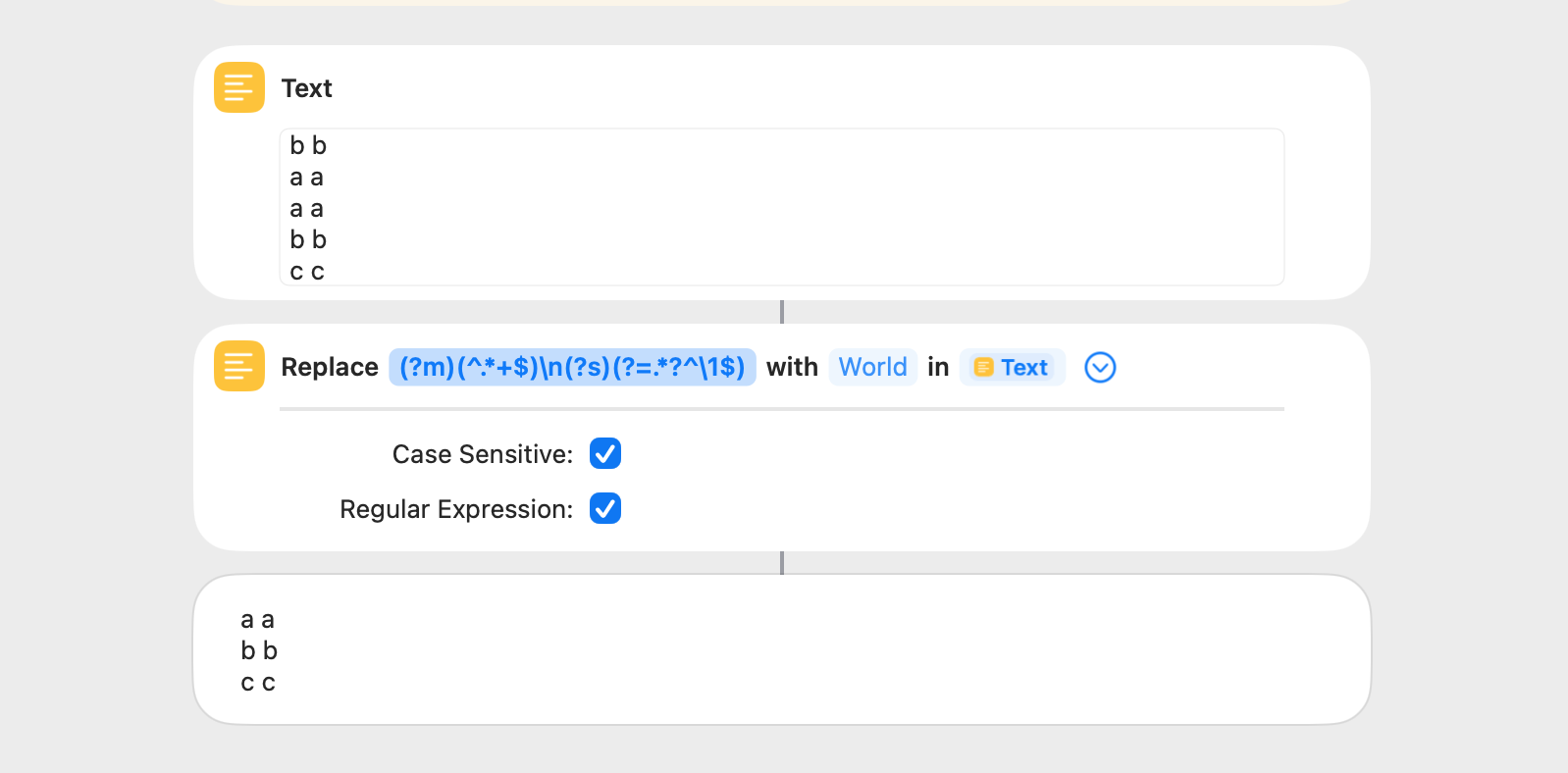
Task: Click the 'Regular Expression:' label
Action: point(455,509)
